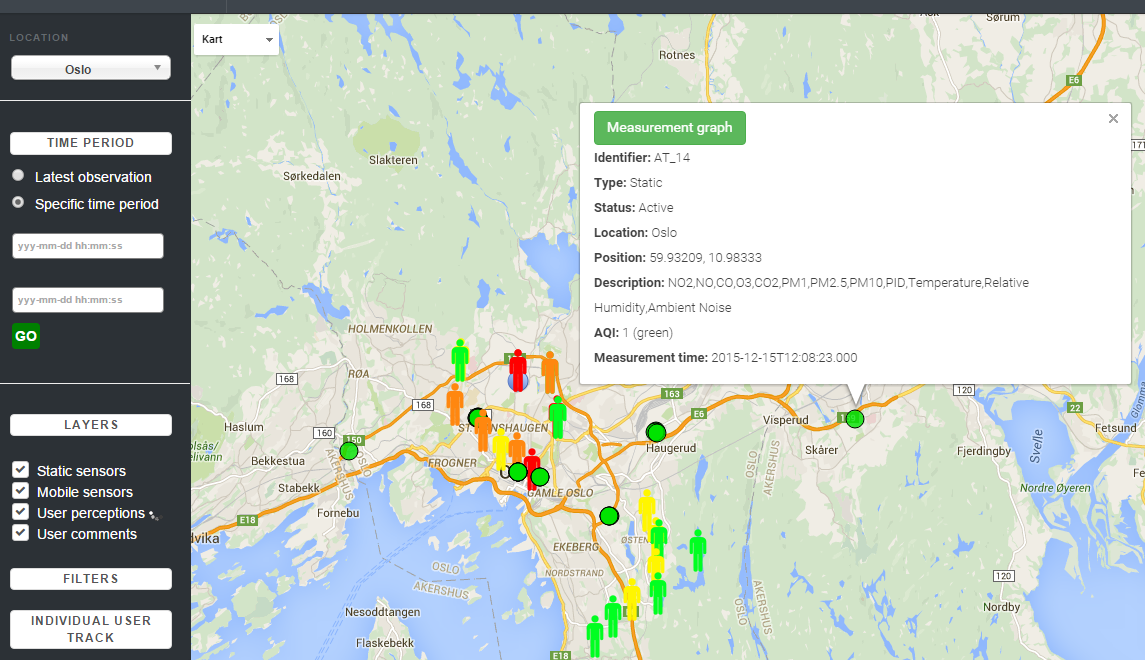Image resolution: width=1145 pixels, height=660 pixels.
Task: Click the 'Type: Static' line in popup
Action: 628,183
